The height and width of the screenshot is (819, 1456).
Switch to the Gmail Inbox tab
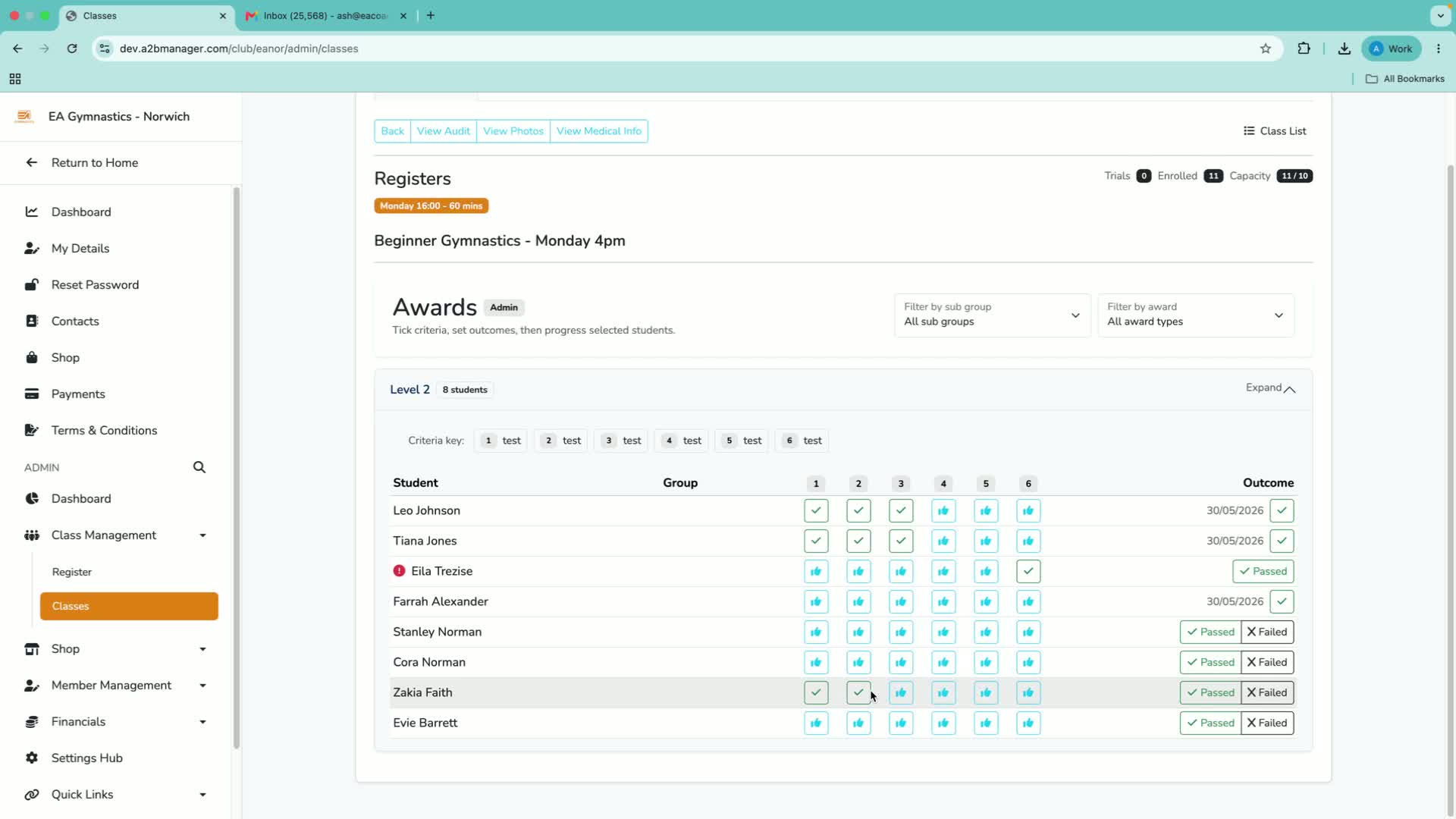click(326, 15)
